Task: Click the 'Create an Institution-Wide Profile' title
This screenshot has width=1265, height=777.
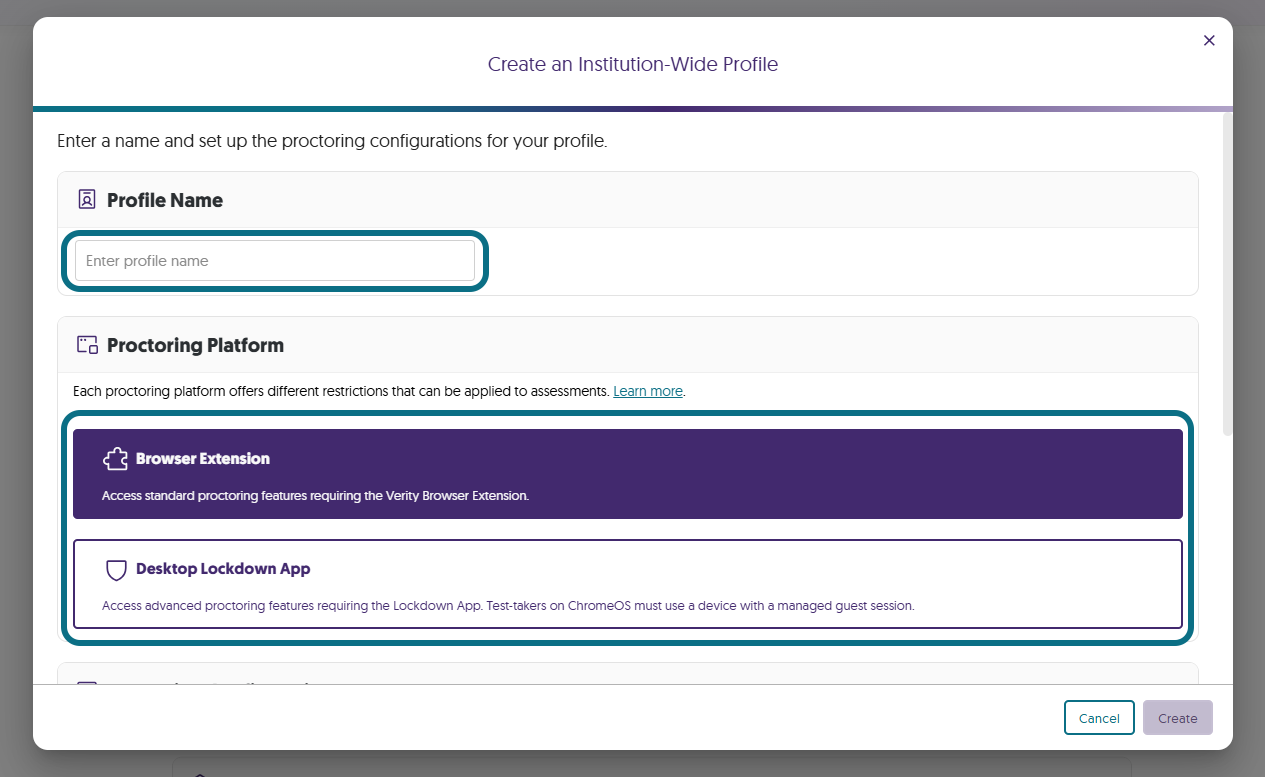Action: [633, 64]
